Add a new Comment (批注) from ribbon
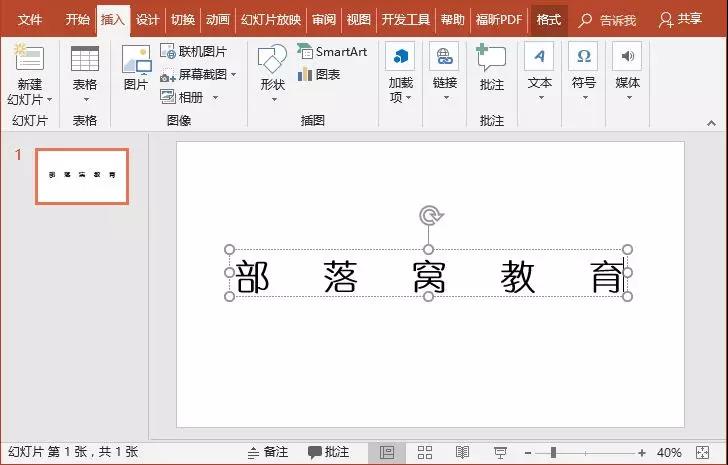This screenshot has height=465, width=728. coord(491,58)
